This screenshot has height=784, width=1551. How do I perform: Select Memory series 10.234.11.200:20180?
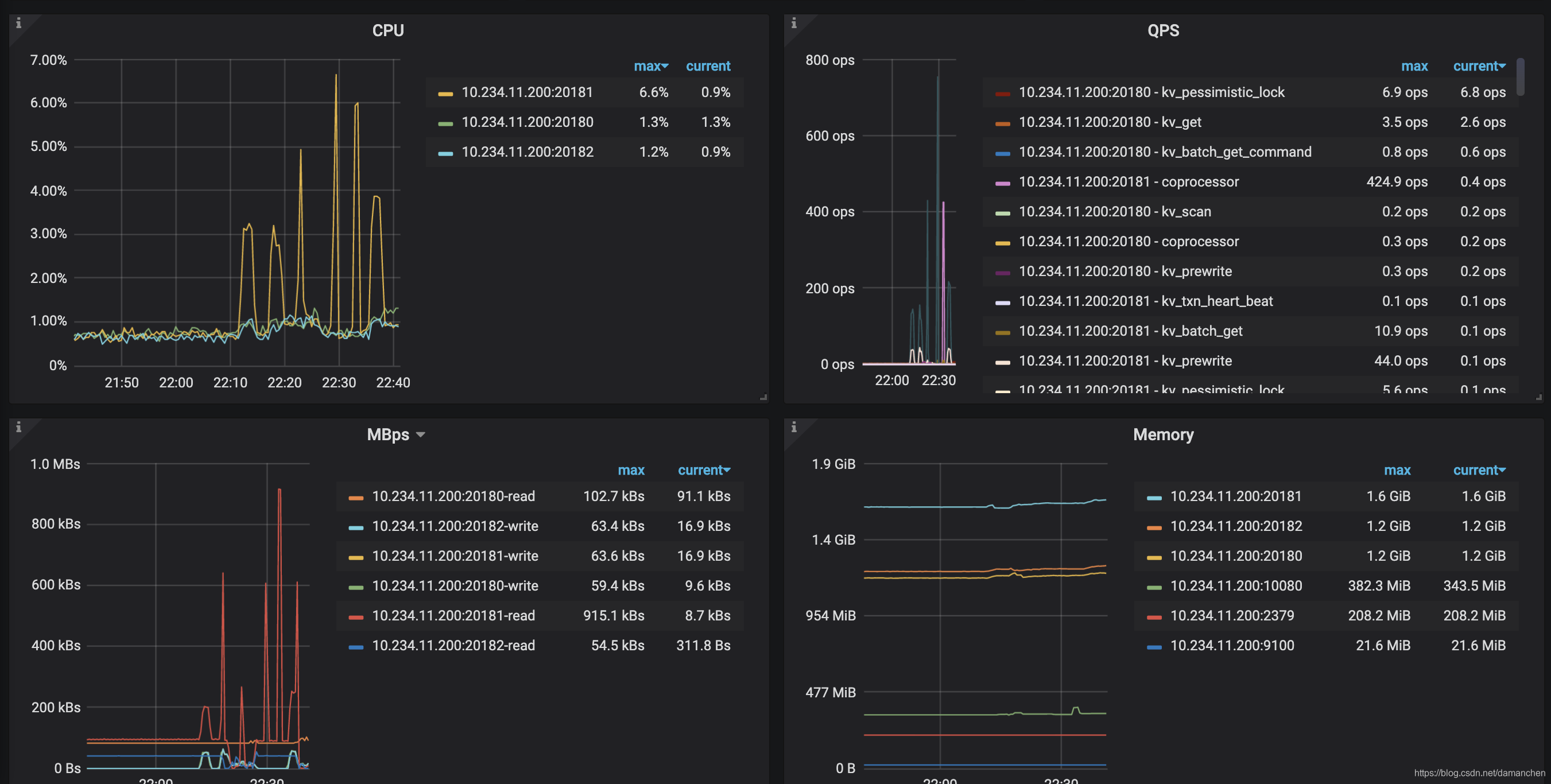pos(1235,556)
